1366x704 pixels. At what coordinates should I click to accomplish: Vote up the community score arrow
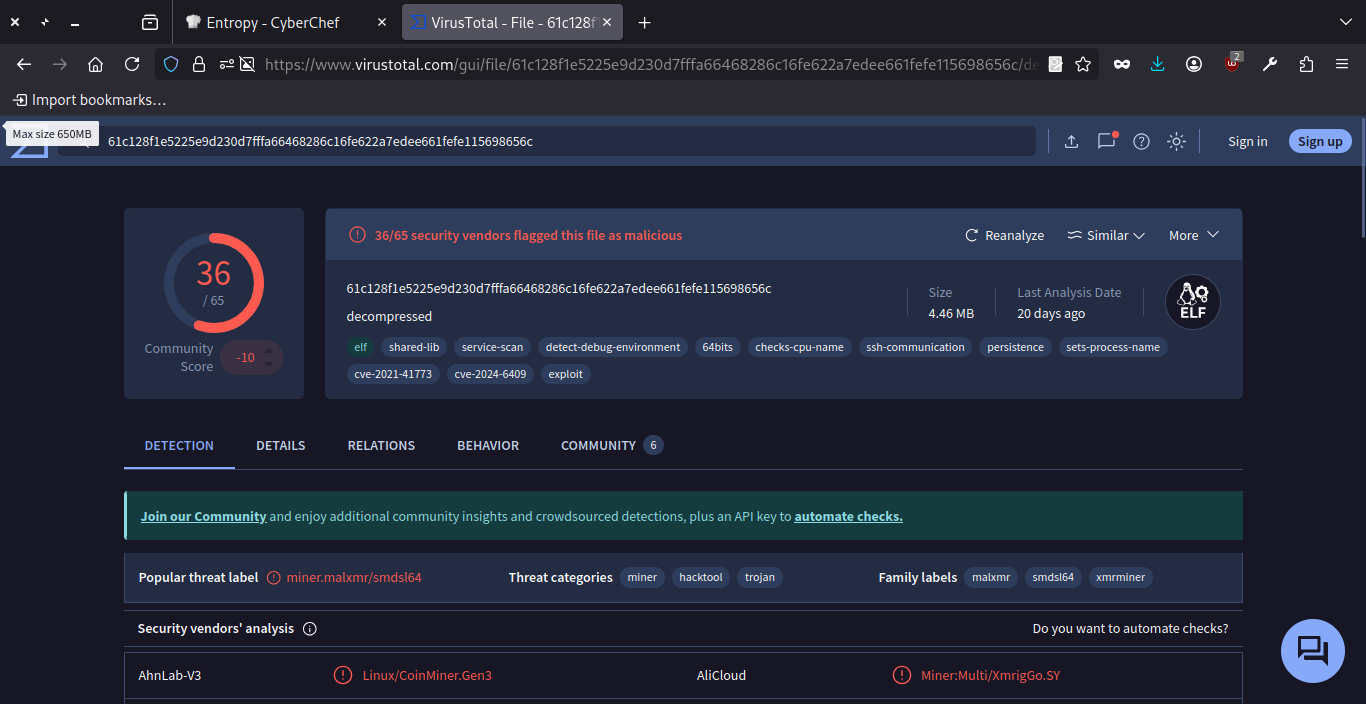click(269, 351)
